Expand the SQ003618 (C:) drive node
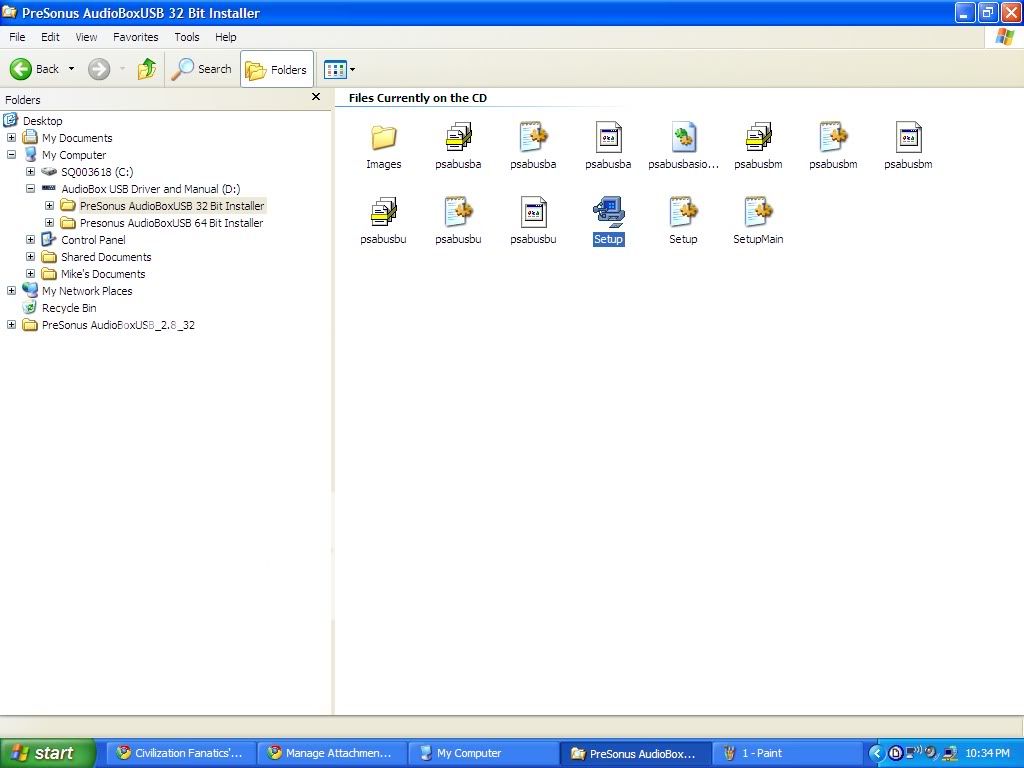The height and width of the screenshot is (768, 1024). pos(30,172)
